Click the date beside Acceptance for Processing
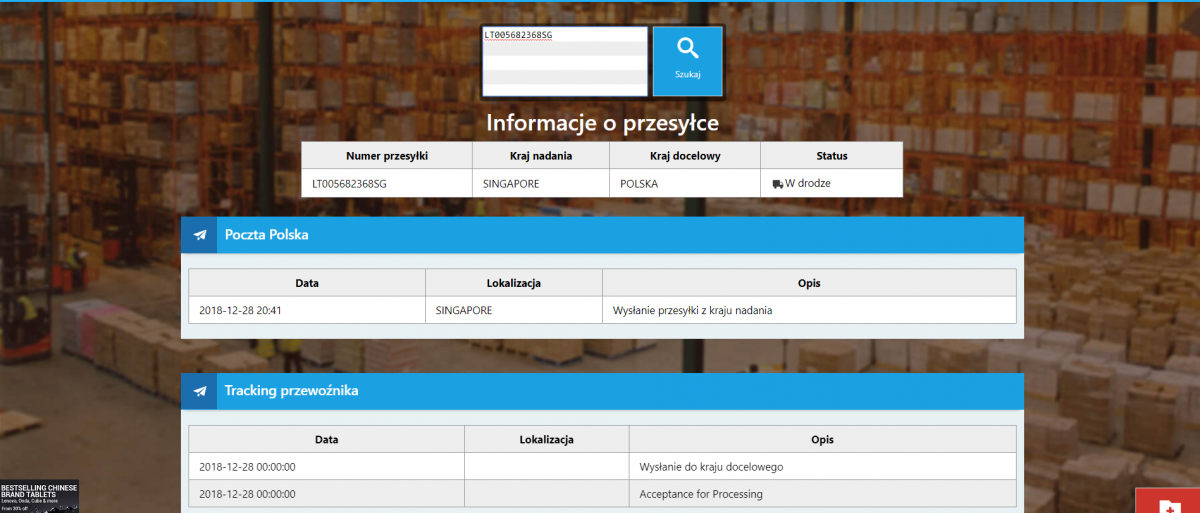This screenshot has width=1200, height=513. tap(247, 494)
